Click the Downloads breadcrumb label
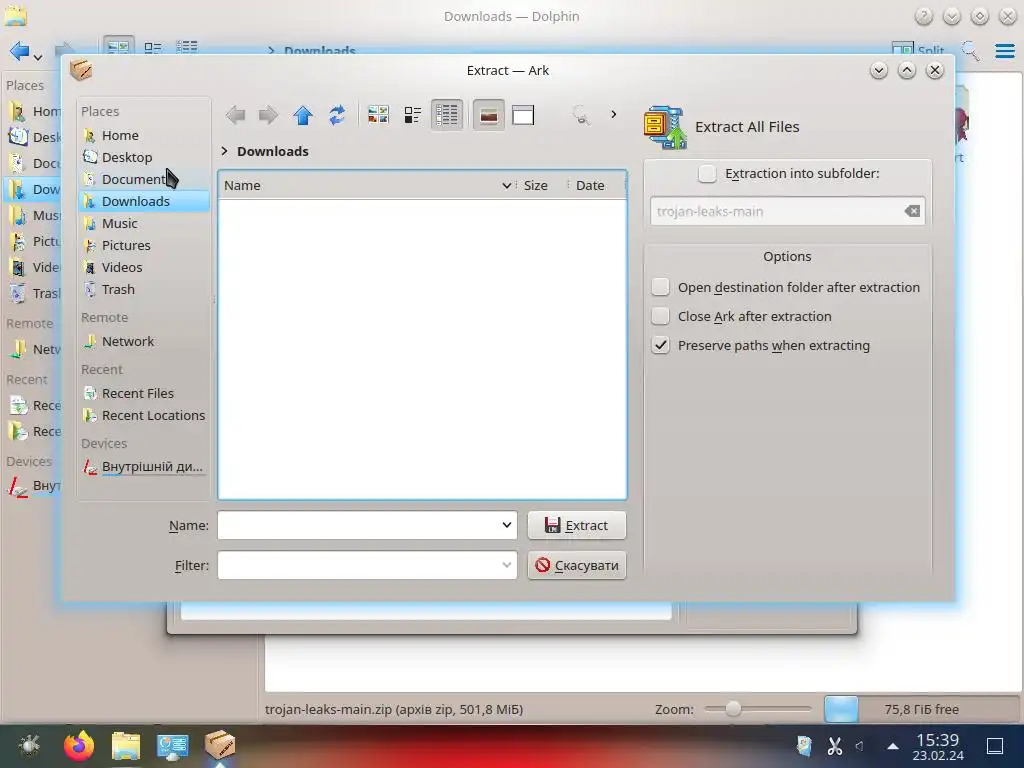Screen dimensions: 1024x768 pyautogui.click(x=272, y=151)
